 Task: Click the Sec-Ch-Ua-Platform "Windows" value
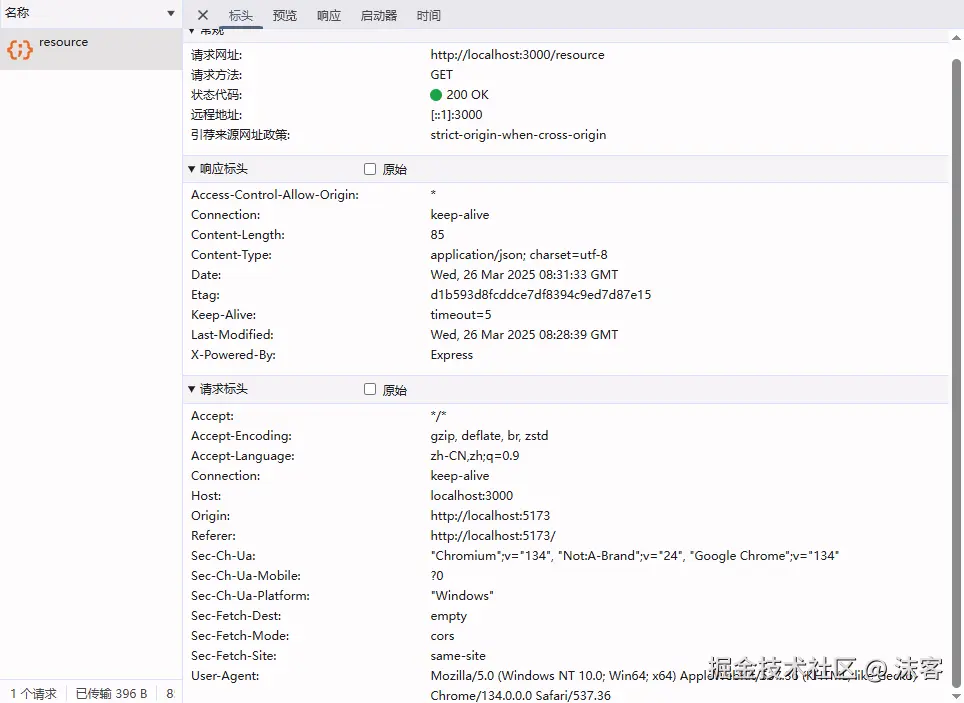pyautogui.click(x=462, y=596)
